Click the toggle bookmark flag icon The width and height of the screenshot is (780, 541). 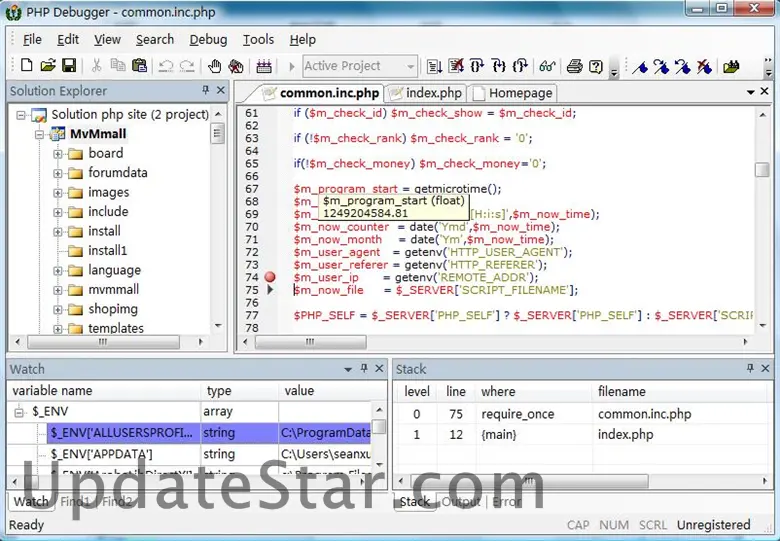coord(640,66)
